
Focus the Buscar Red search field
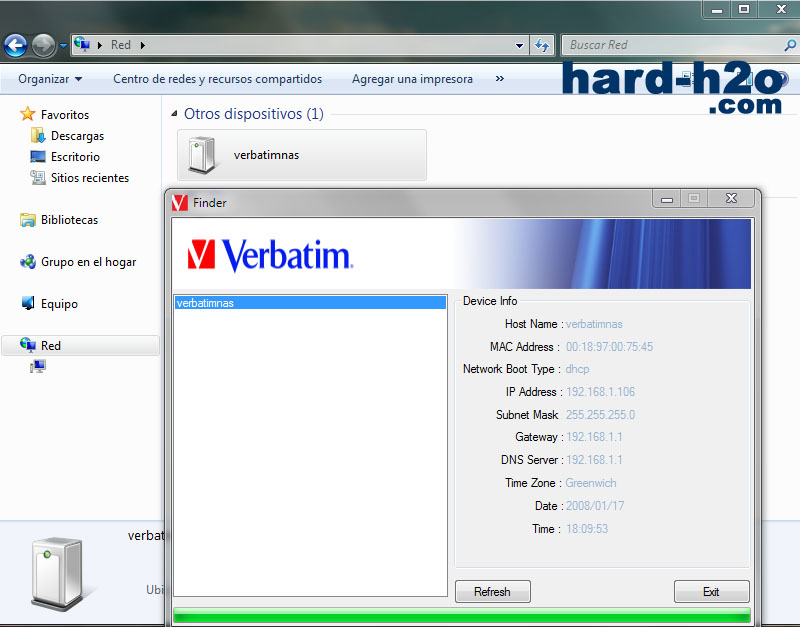click(x=673, y=45)
